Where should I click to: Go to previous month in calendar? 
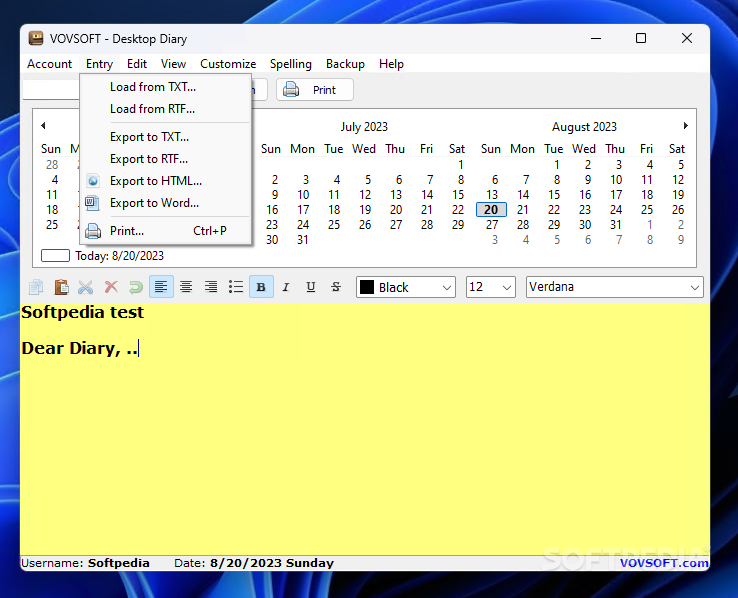click(x=43, y=126)
